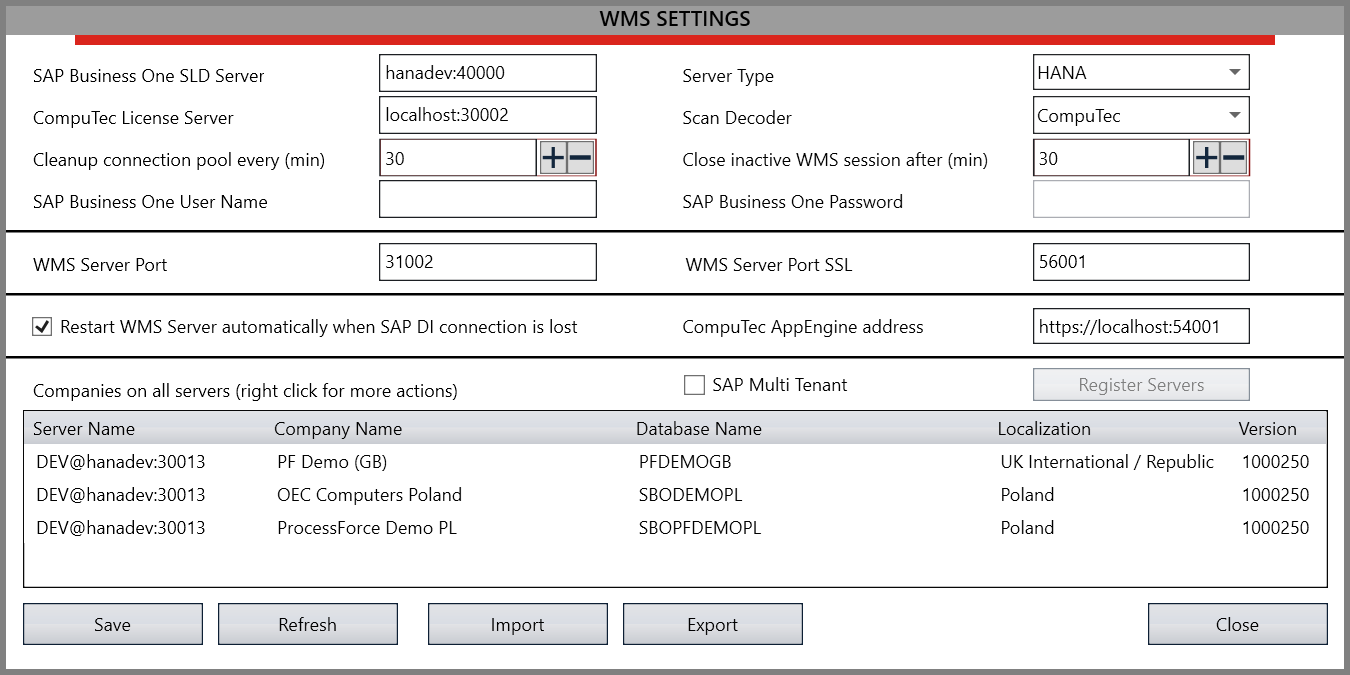Screen dimensions: 1350x675
Task: Select the PF Demo (GB) company row
Action: [400, 461]
